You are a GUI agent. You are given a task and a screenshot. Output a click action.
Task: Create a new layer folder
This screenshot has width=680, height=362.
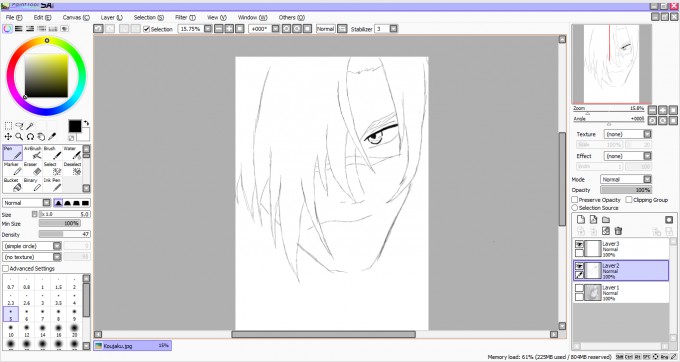(x=606, y=220)
